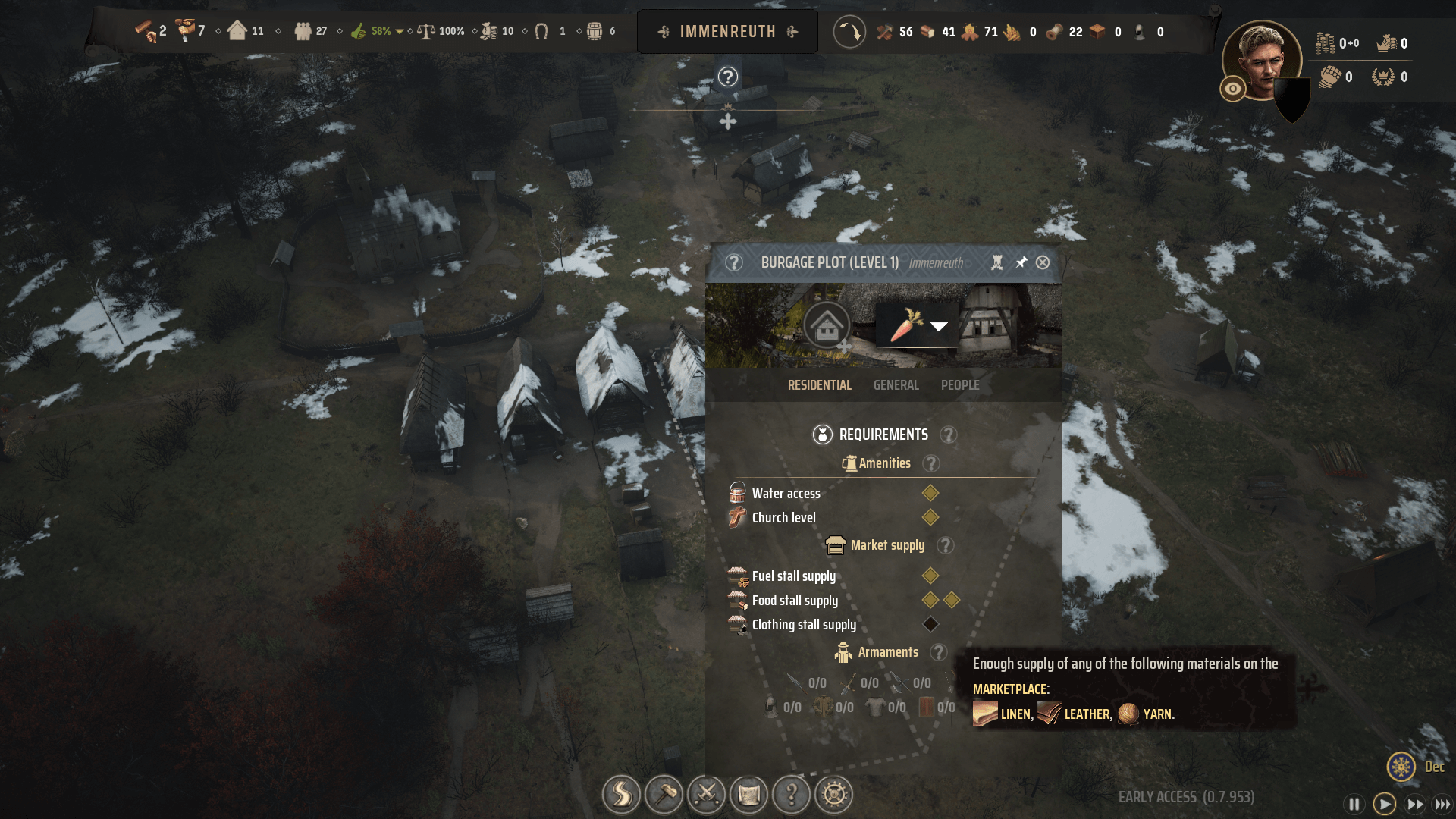1456x819 pixels.
Task: Click the market supply icon
Action: pos(836,545)
